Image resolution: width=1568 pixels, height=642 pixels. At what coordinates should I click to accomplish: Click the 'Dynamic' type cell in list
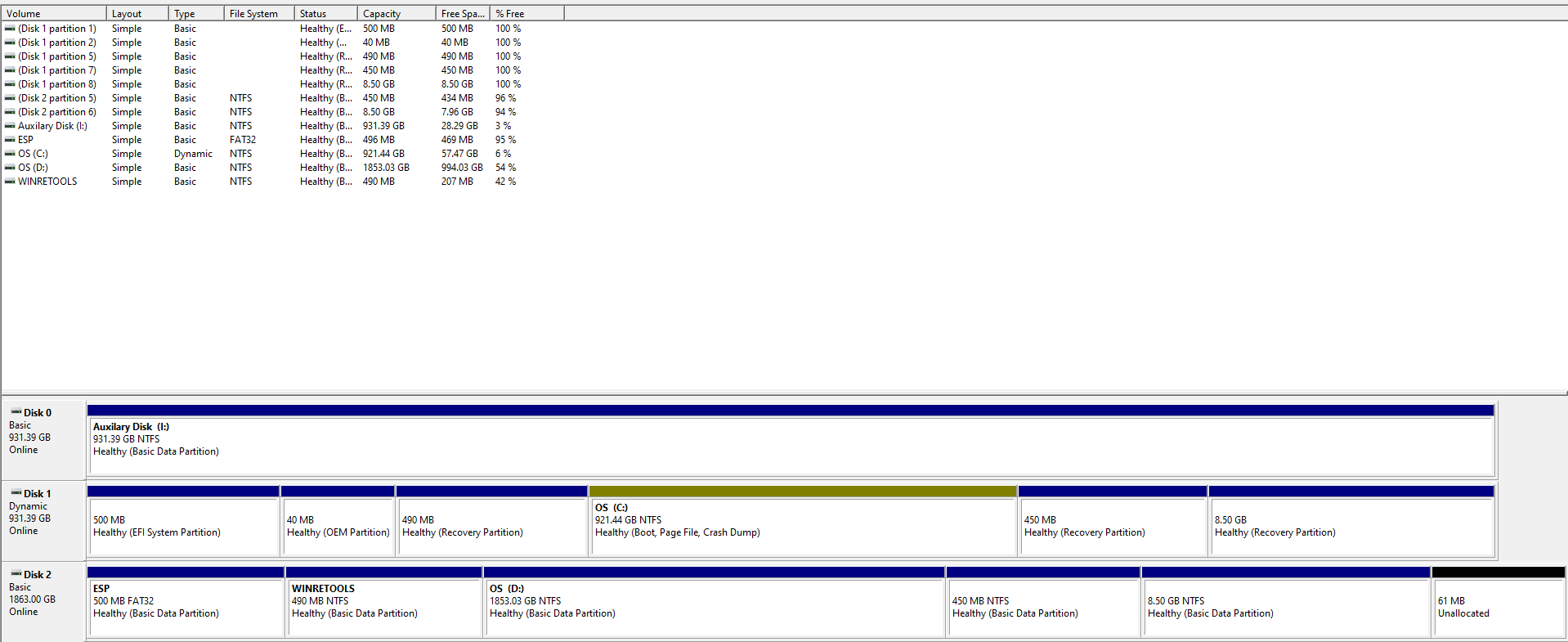tap(193, 154)
